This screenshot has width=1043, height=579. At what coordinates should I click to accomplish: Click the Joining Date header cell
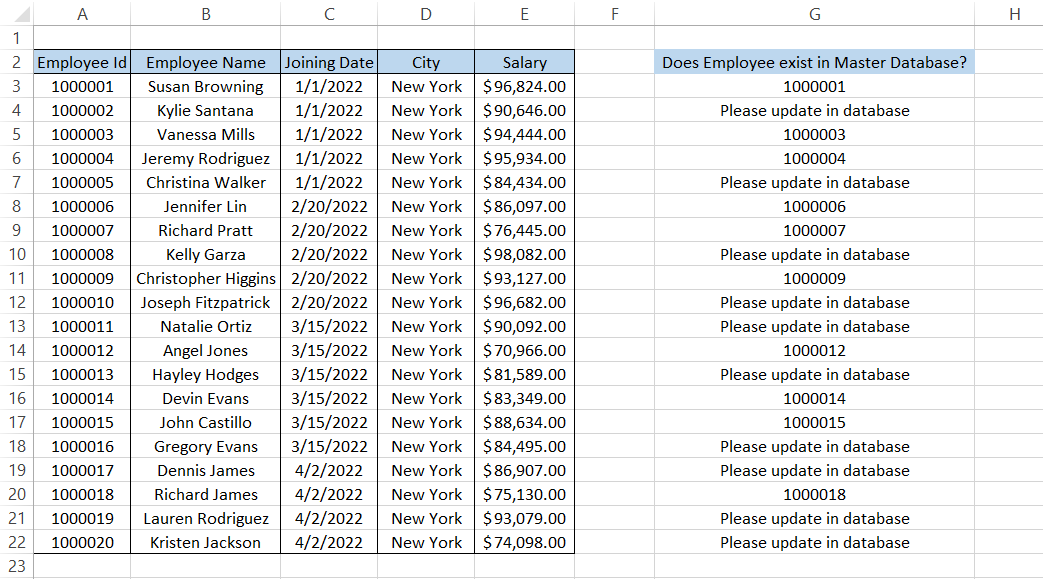click(329, 62)
